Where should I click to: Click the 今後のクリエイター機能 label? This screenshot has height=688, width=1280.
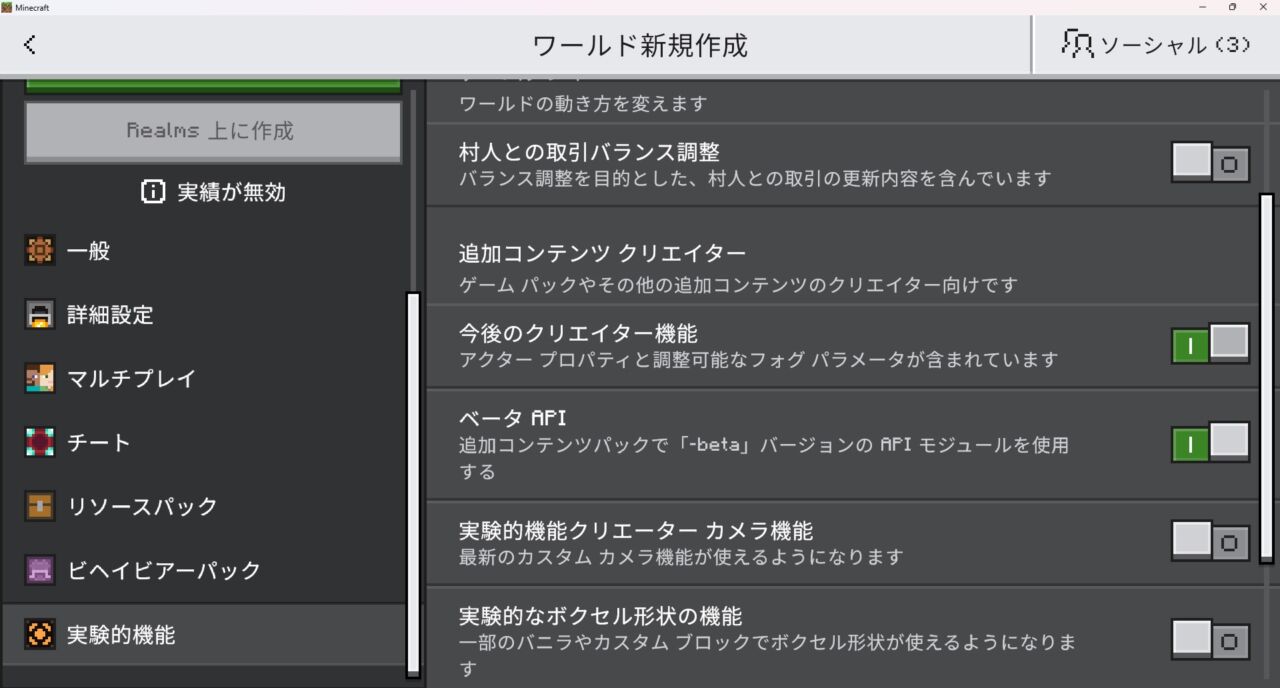[x=578, y=333]
